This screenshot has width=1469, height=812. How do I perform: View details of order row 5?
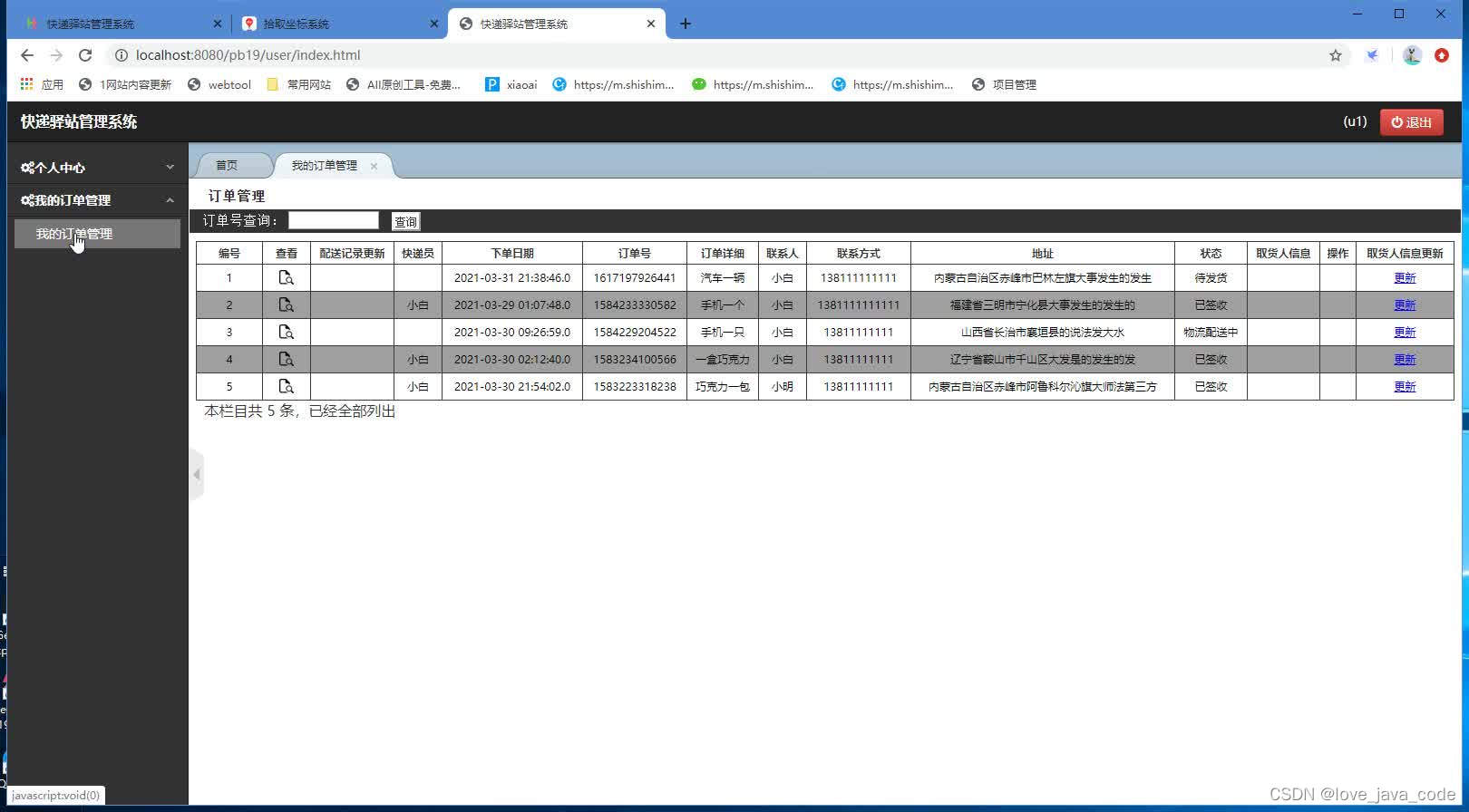click(286, 387)
